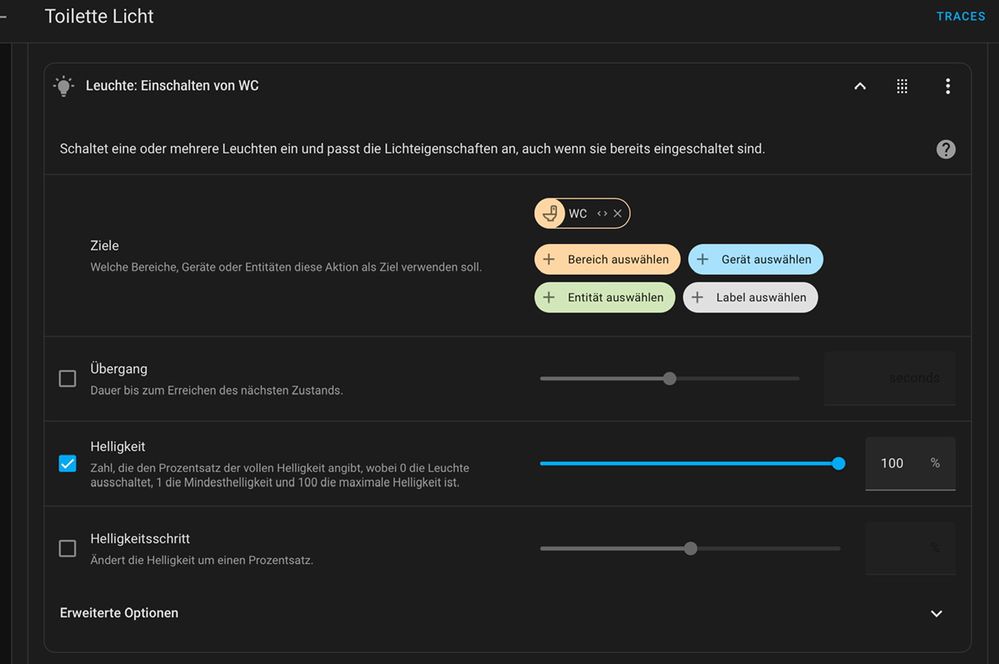Open the three-dot action menu

click(947, 86)
